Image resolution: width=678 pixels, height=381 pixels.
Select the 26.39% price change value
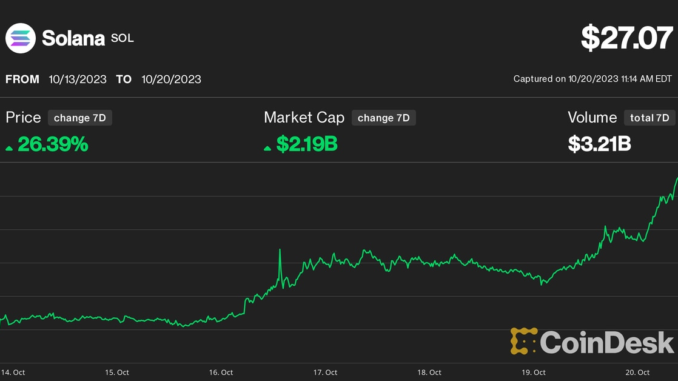(x=53, y=144)
